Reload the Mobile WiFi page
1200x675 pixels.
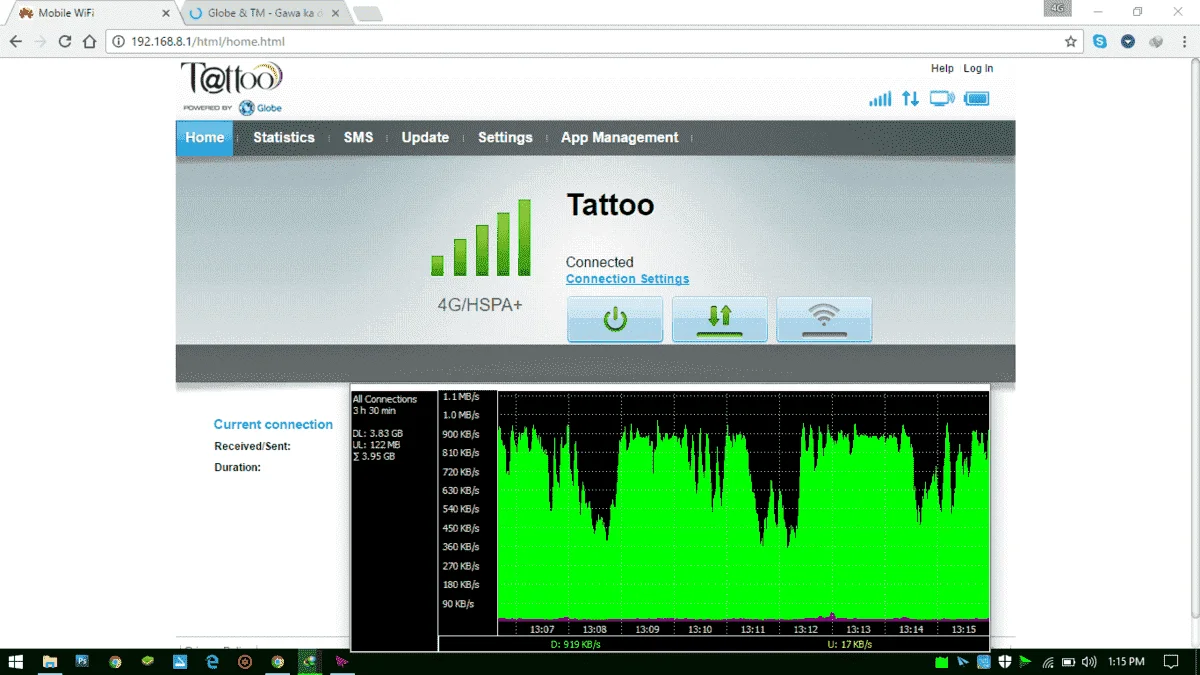pos(65,42)
